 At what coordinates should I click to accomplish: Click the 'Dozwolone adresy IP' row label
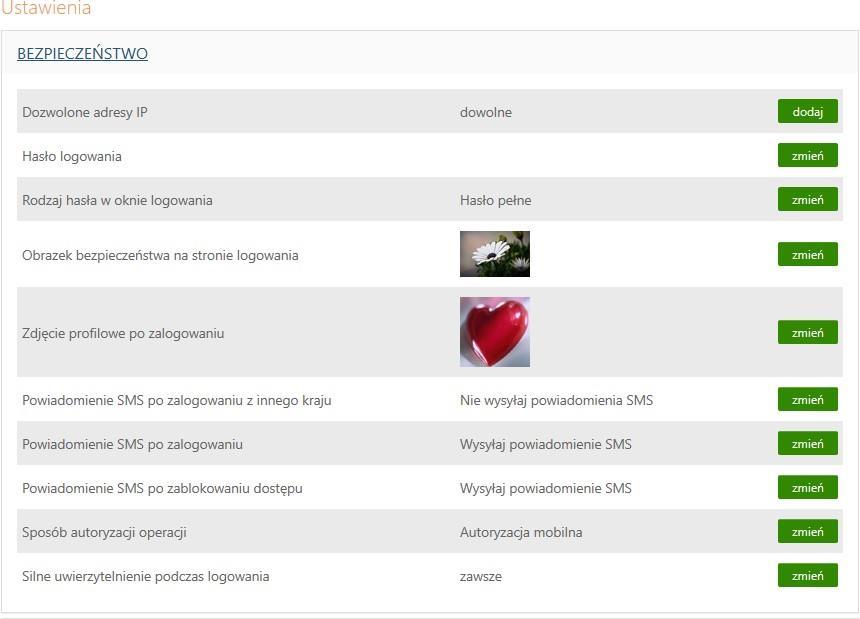pyautogui.click(x=84, y=112)
